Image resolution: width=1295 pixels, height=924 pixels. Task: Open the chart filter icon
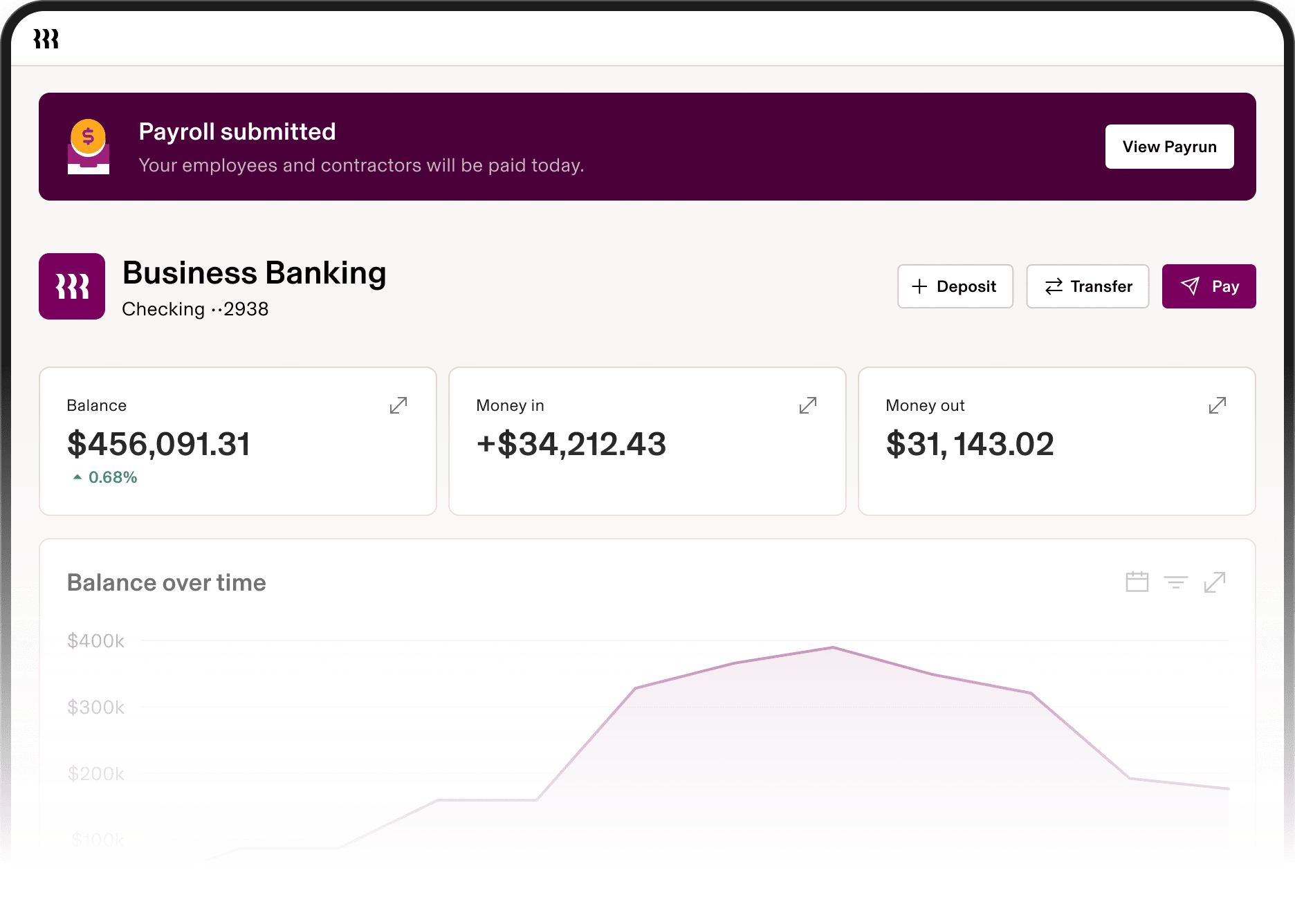click(x=1176, y=582)
